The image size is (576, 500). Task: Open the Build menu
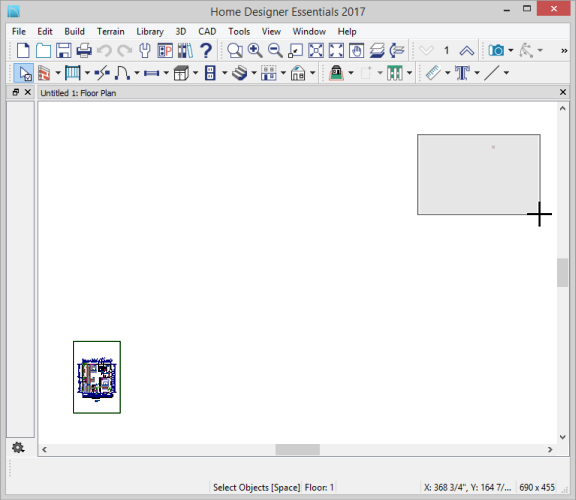(75, 32)
